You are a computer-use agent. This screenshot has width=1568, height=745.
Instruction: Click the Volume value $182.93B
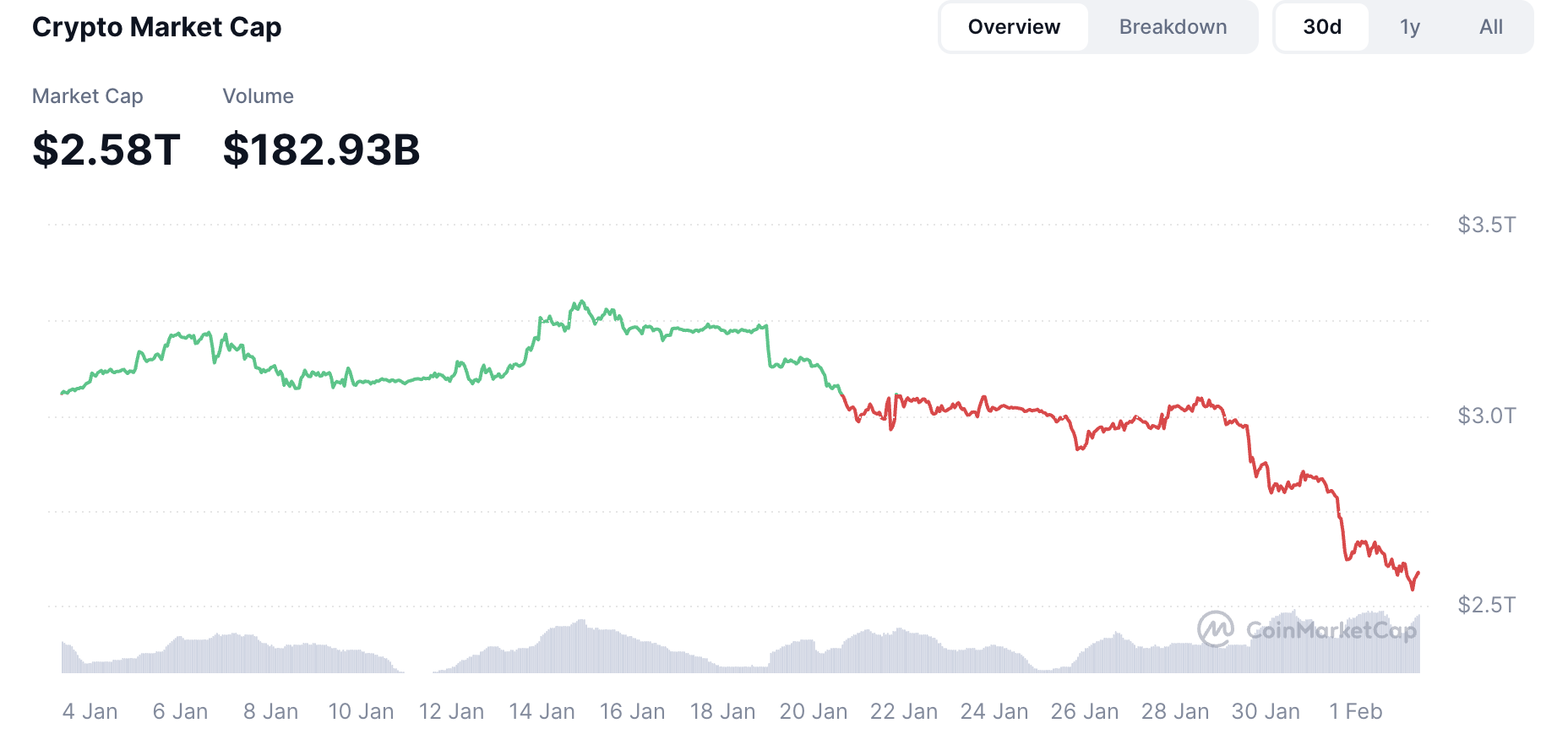coord(321,149)
